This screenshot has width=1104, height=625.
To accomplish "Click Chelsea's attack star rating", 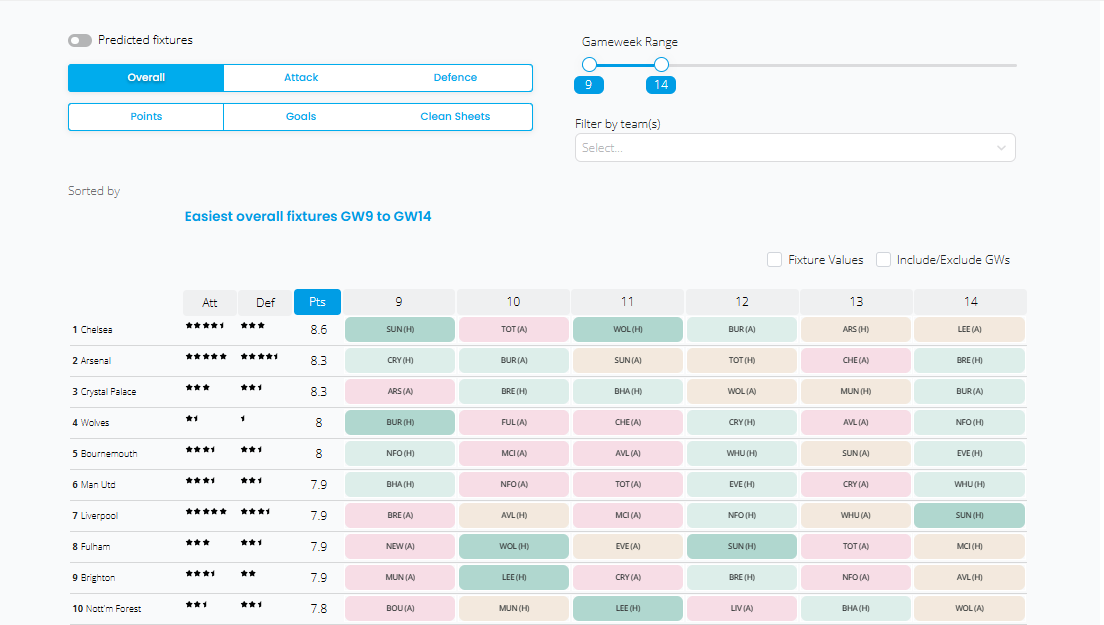I will (205, 326).
